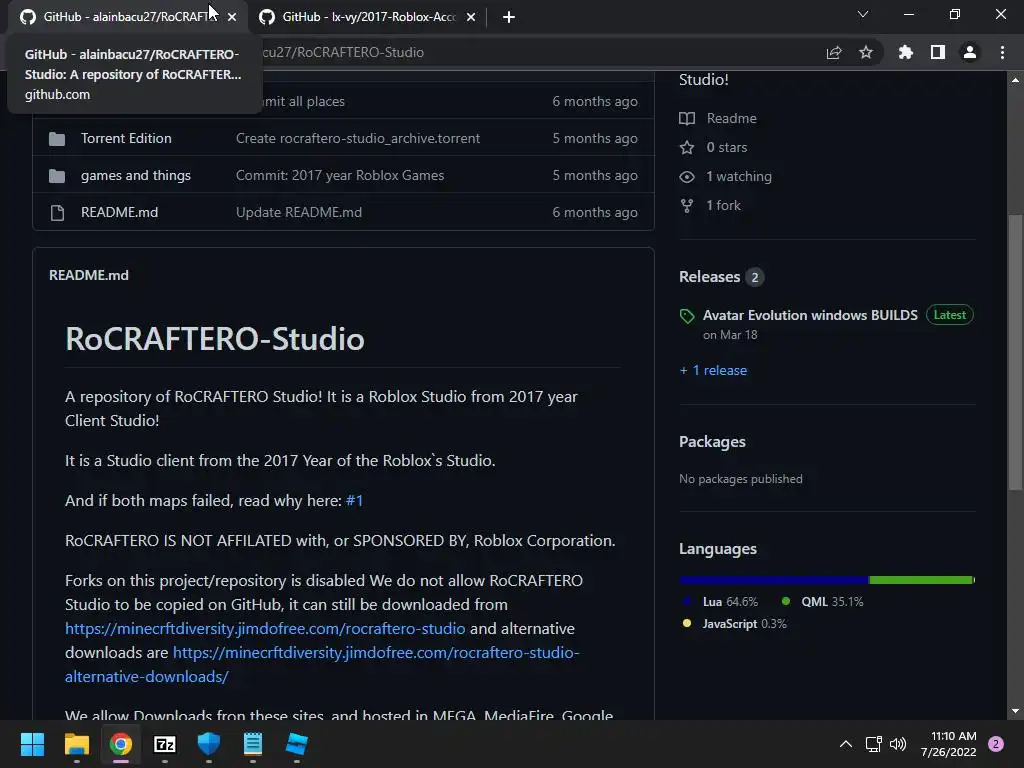Open the clock showing 11:10 AM

click(x=949, y=744)
